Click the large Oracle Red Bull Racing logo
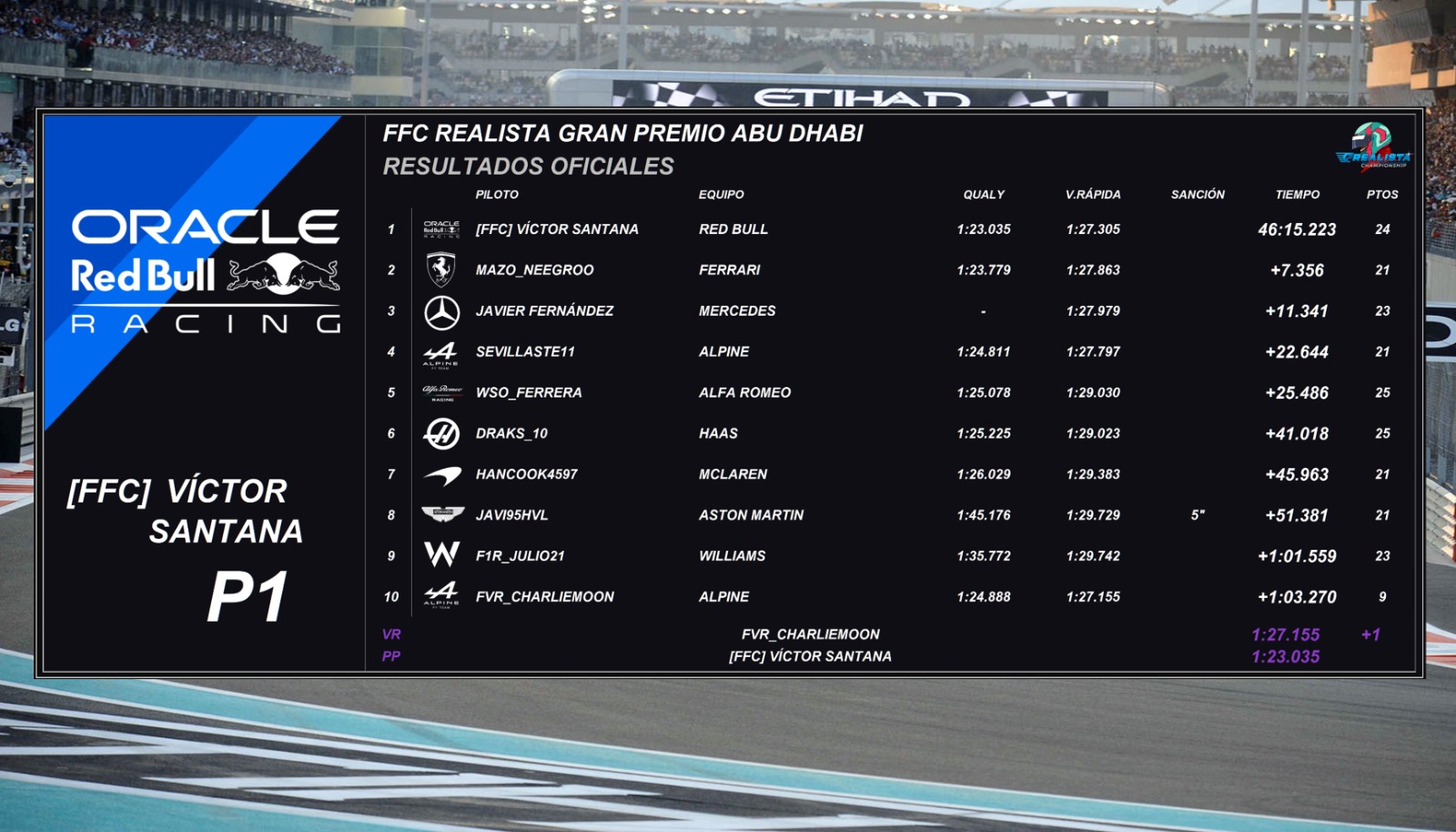This screenshot has width=1456, height=832. [206, 271]
